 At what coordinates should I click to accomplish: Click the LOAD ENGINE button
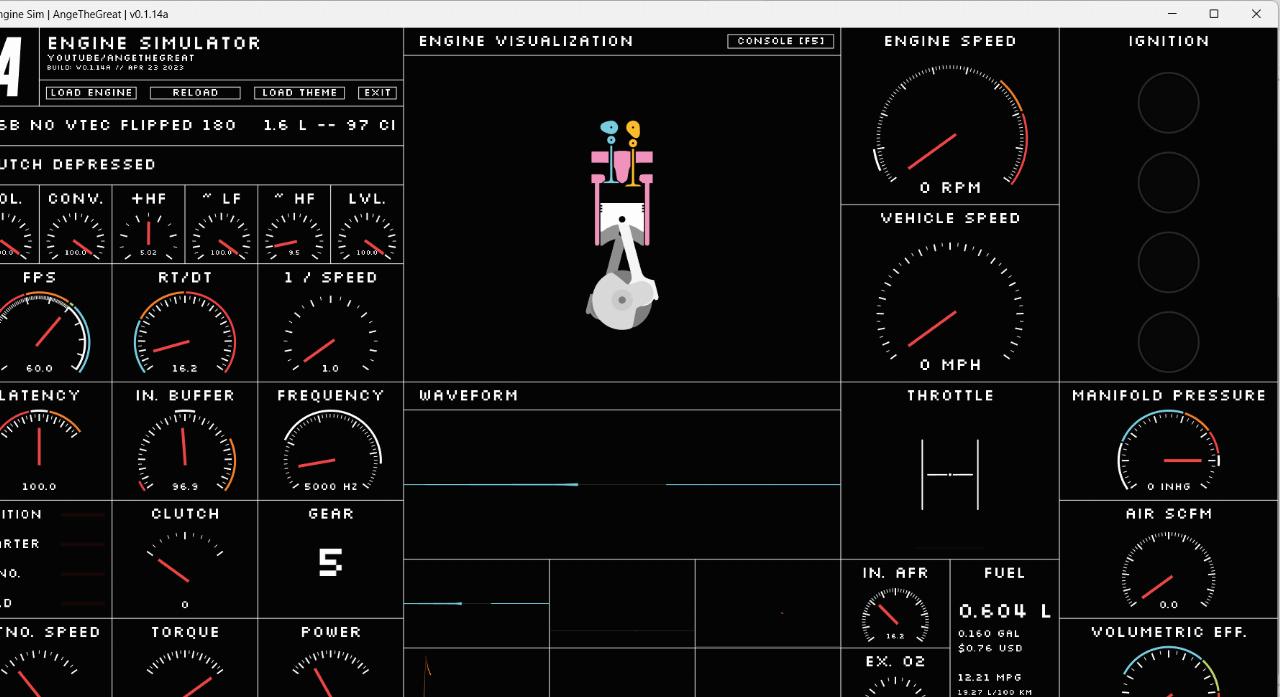[91, 93]
